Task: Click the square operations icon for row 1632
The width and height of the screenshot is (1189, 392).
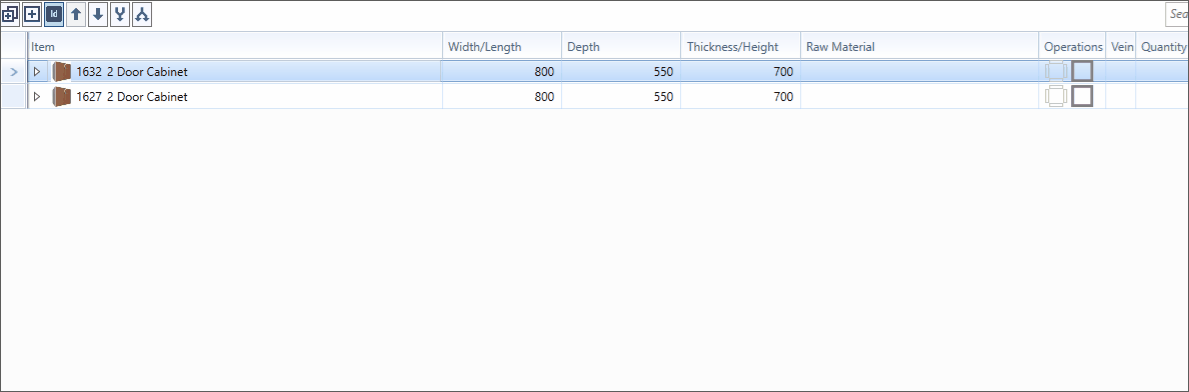Action: coord(1082,71)
